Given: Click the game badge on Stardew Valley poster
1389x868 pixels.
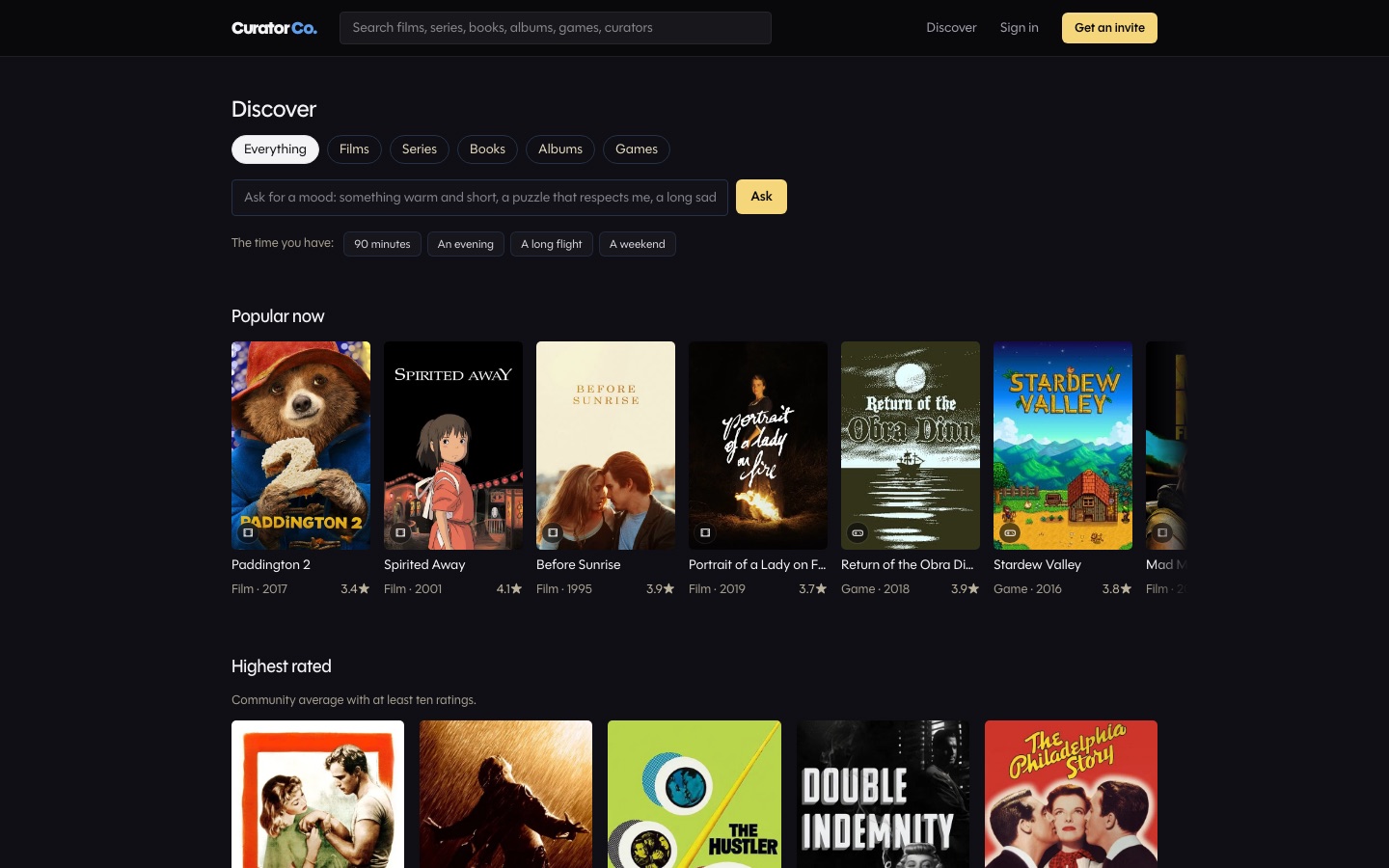Looking at the screenshot, I should [1010, 532].
